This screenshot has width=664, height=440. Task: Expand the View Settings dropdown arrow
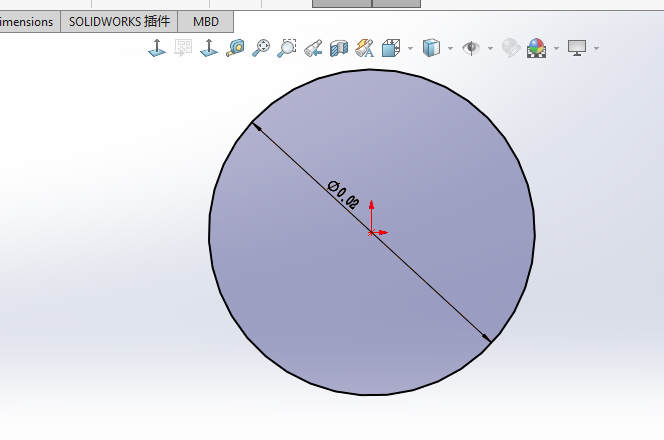pos(596,48)
